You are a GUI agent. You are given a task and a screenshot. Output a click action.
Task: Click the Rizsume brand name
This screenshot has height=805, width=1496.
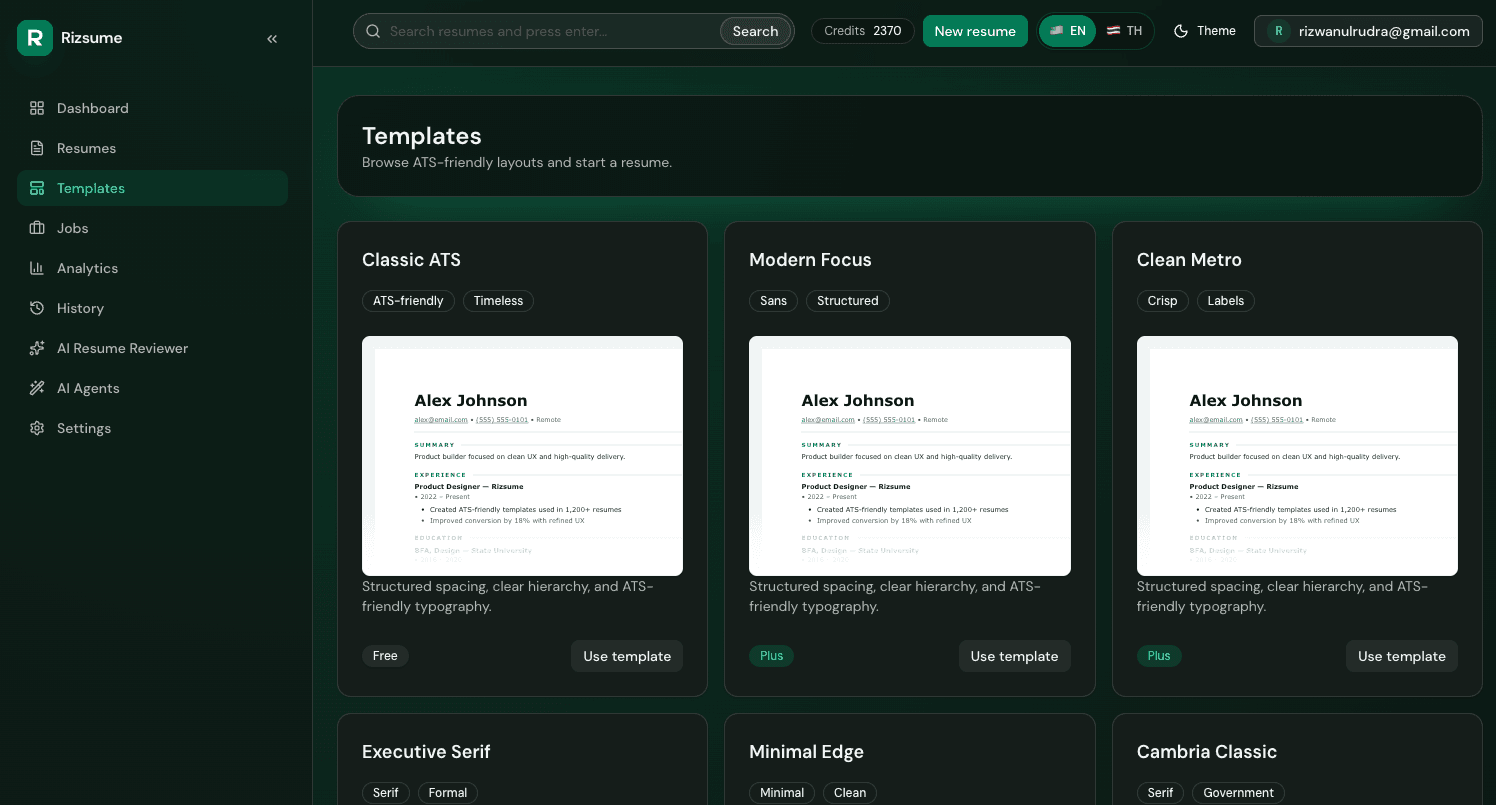click(91, 38)
